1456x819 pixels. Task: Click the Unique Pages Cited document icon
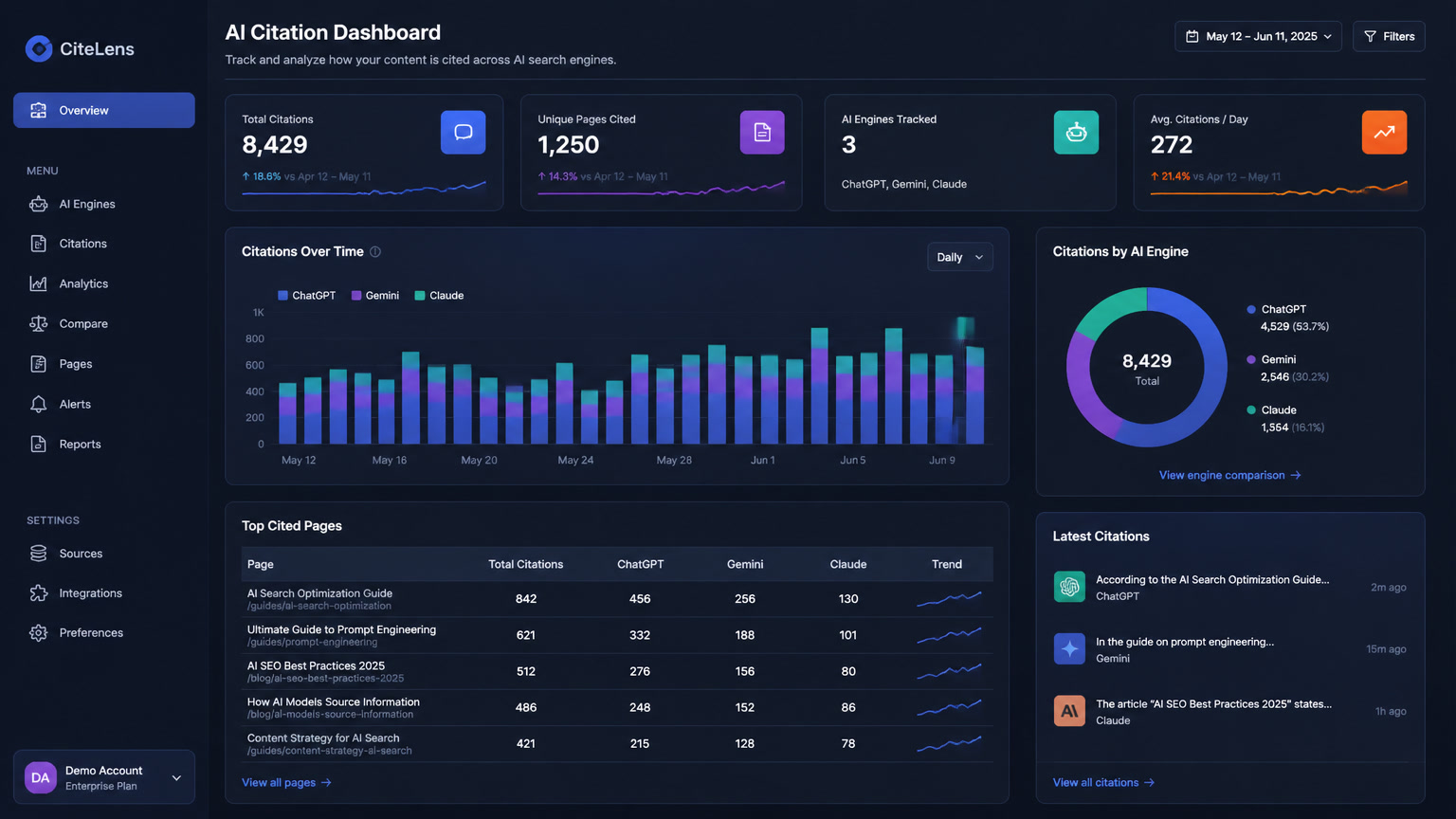click(x=762, y=133)
